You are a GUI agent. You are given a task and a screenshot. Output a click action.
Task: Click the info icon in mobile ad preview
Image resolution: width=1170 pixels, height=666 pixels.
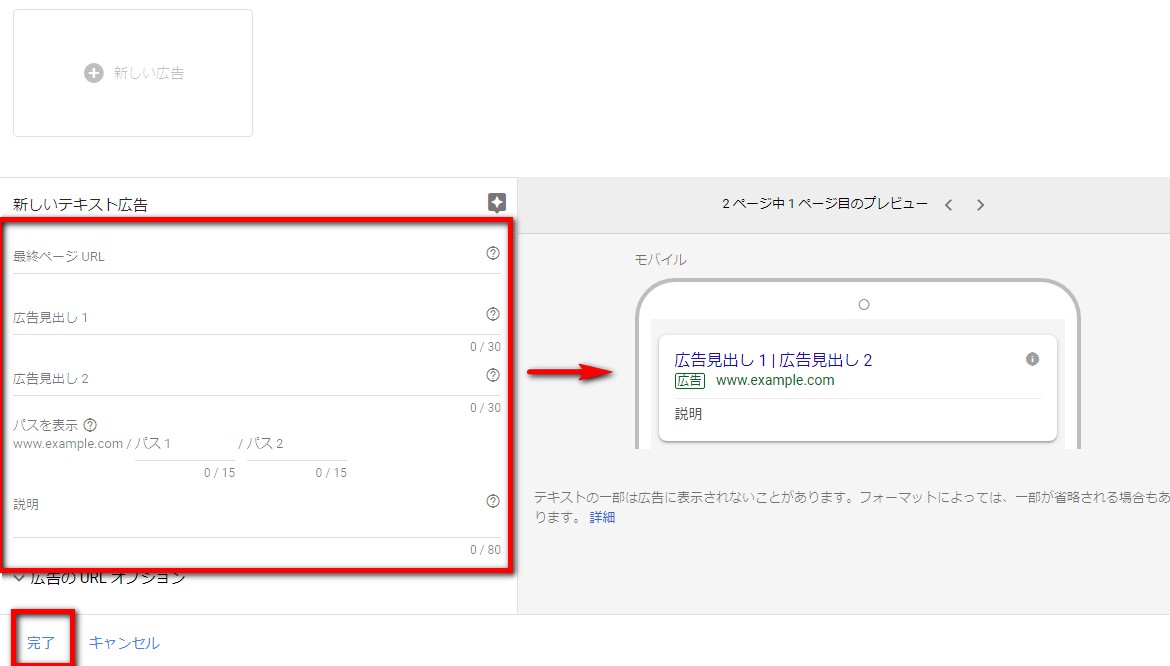click(x=1033, y=359)
